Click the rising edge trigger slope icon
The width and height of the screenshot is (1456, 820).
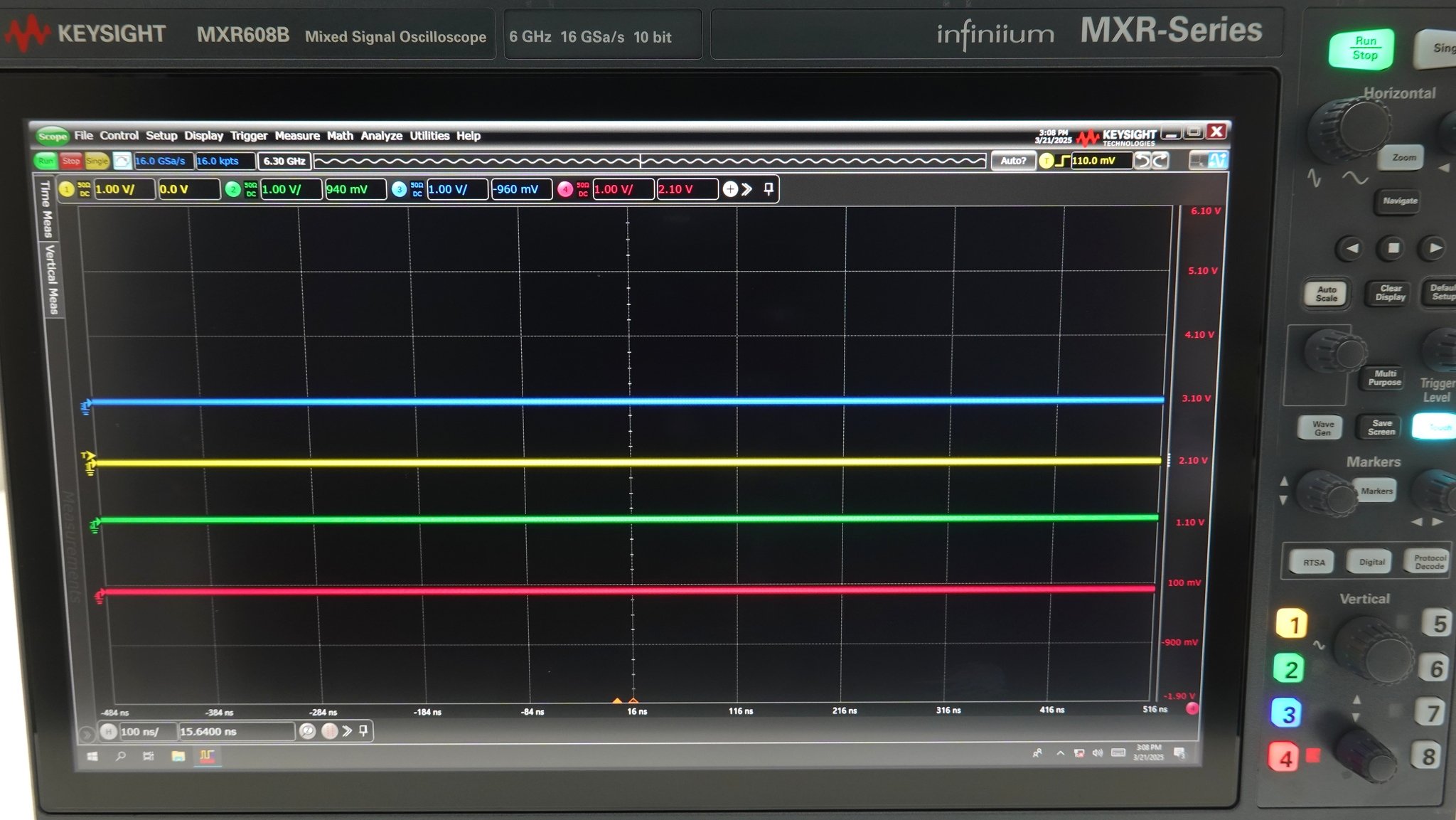click(x=1063, y=161)
